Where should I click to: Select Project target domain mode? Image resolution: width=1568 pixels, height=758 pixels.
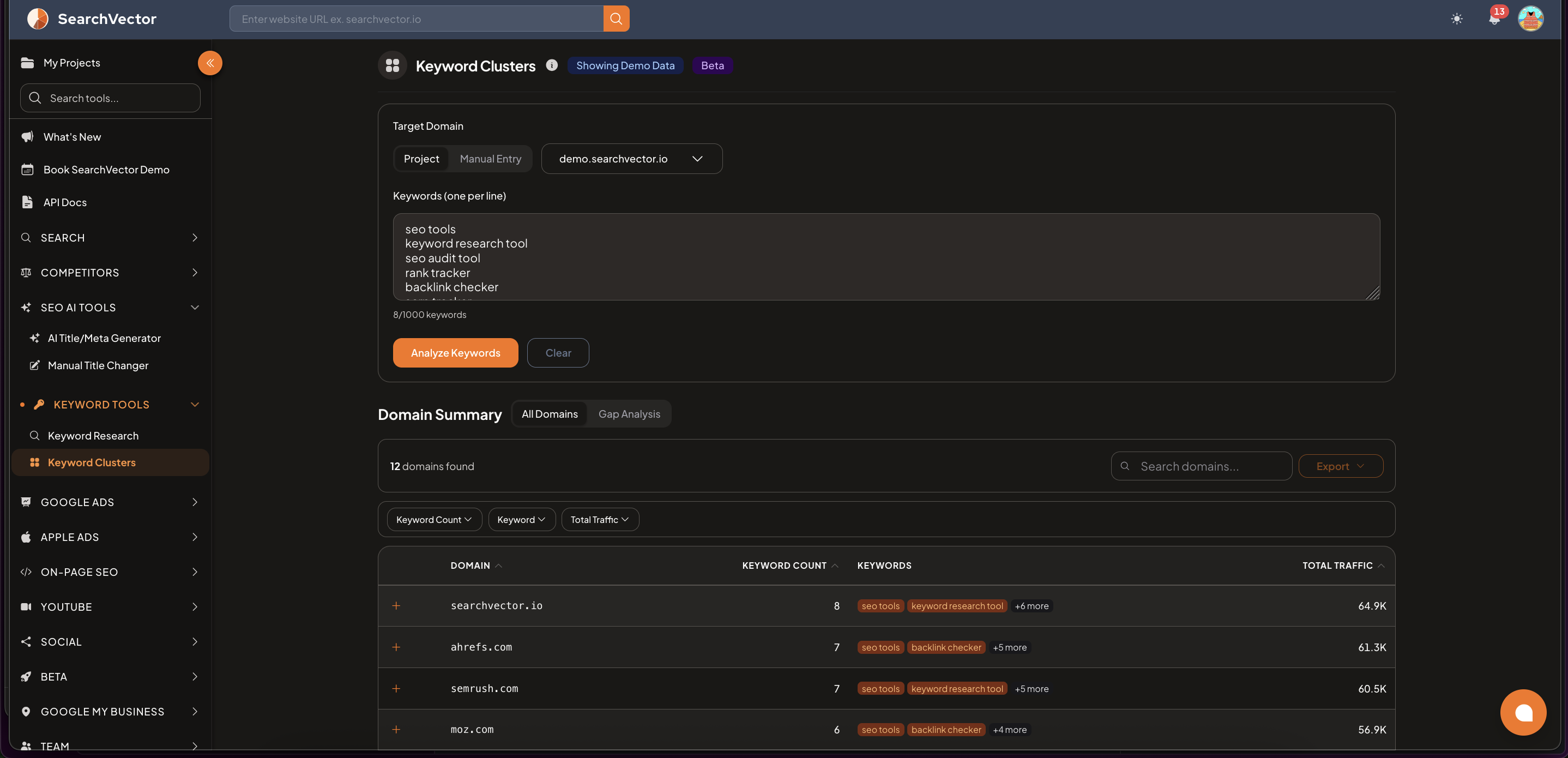pyautogui.click(x=421, y=159)
